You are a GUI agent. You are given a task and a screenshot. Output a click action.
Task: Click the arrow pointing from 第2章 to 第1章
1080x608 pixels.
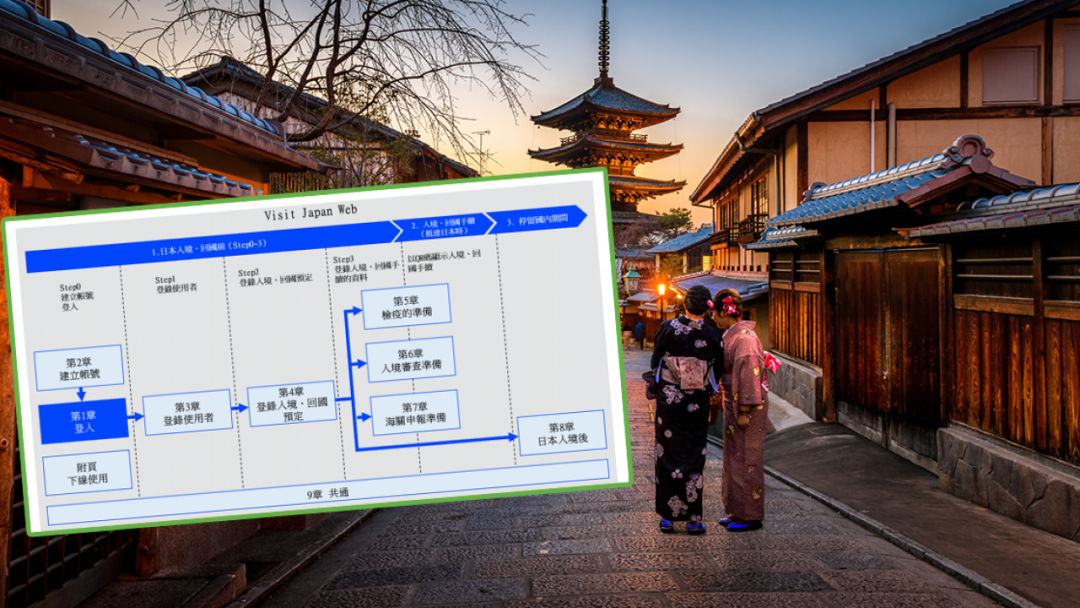[82, 395]
